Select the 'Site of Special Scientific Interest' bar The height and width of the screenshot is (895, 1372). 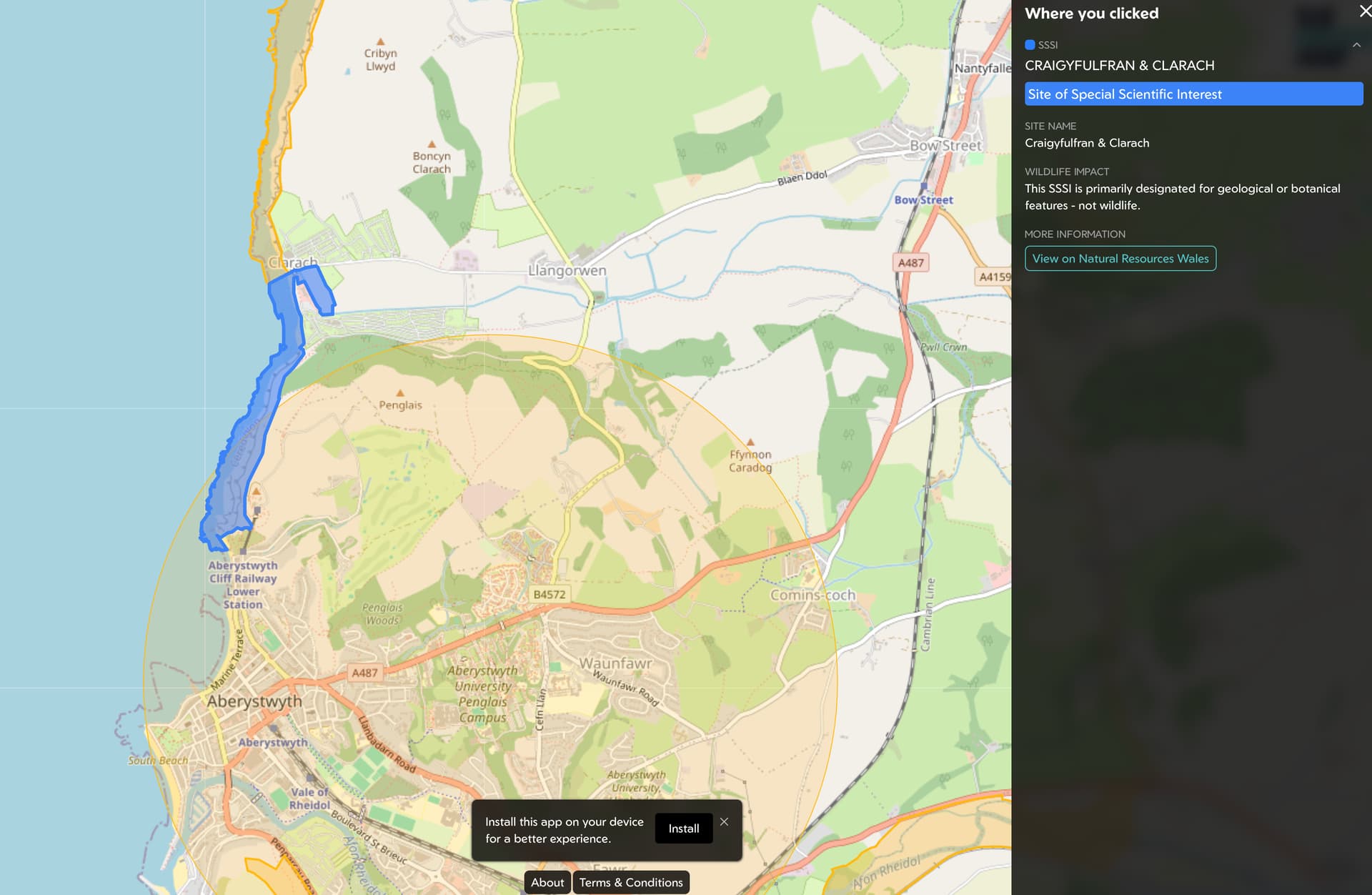point(1193,94)
